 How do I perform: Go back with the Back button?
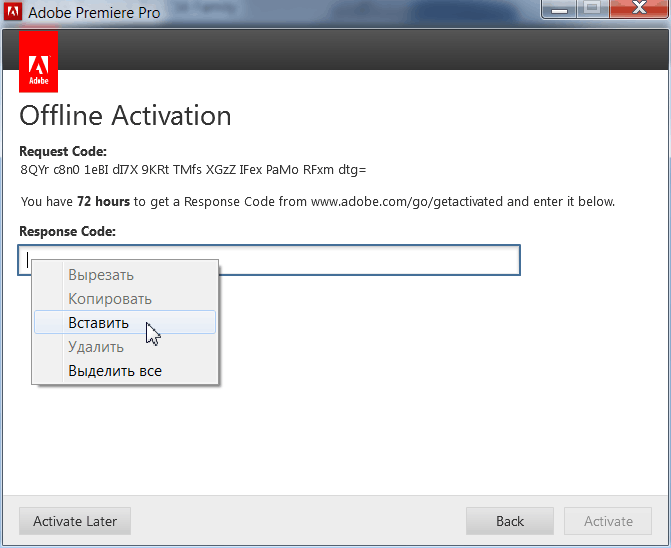coord(510,521)
